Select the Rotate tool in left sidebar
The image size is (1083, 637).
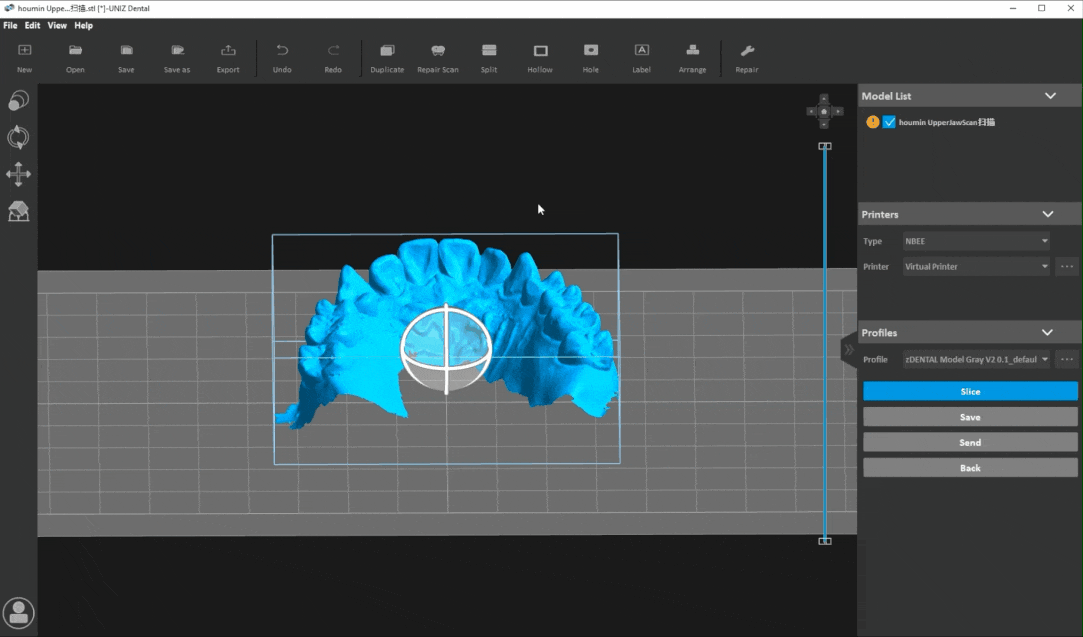(18, 138)
